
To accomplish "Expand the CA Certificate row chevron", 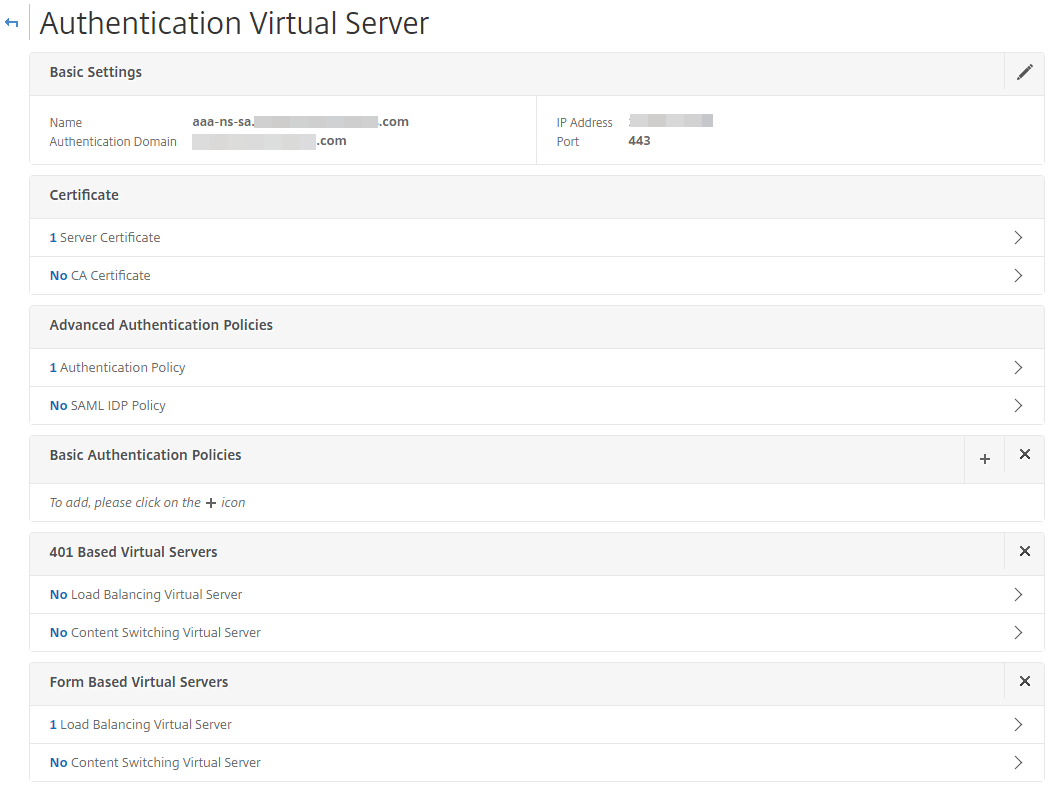I will [1018, 276].
